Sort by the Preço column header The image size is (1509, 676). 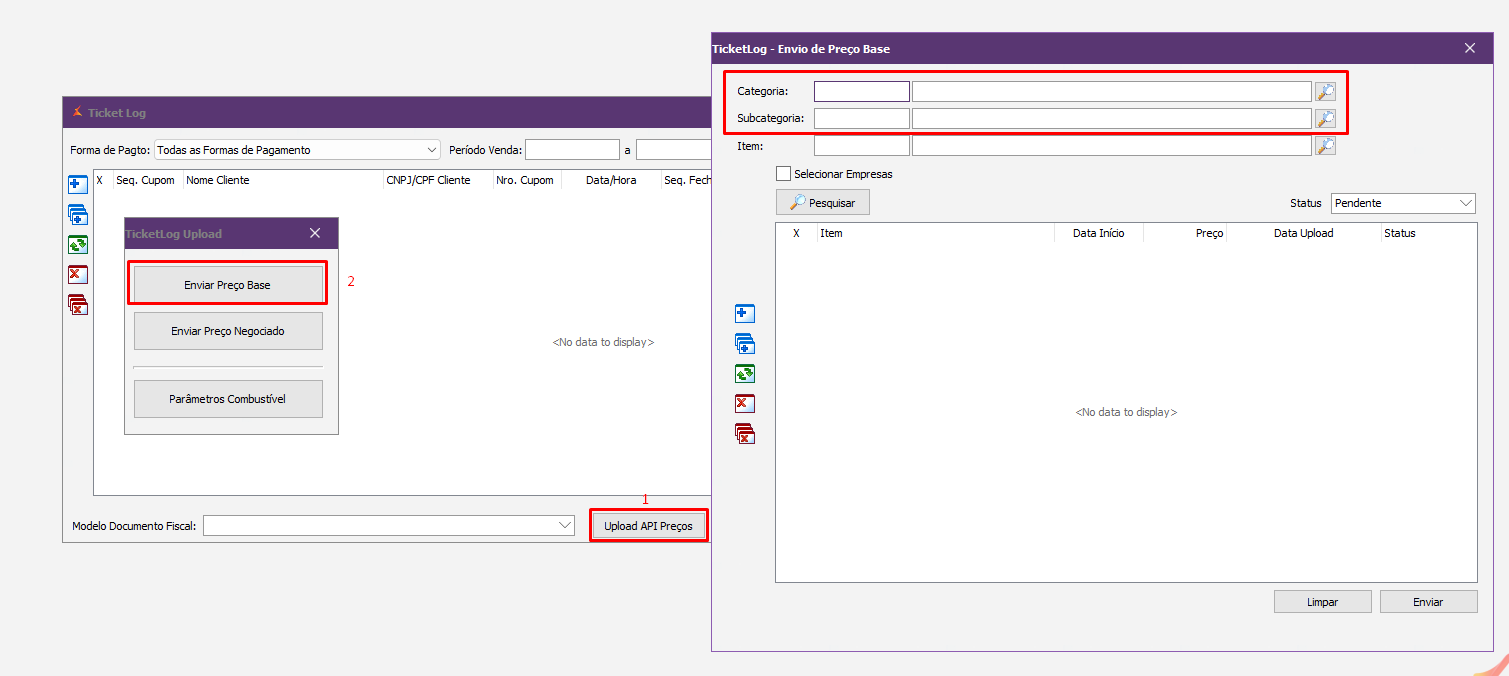click(1185, 233)
